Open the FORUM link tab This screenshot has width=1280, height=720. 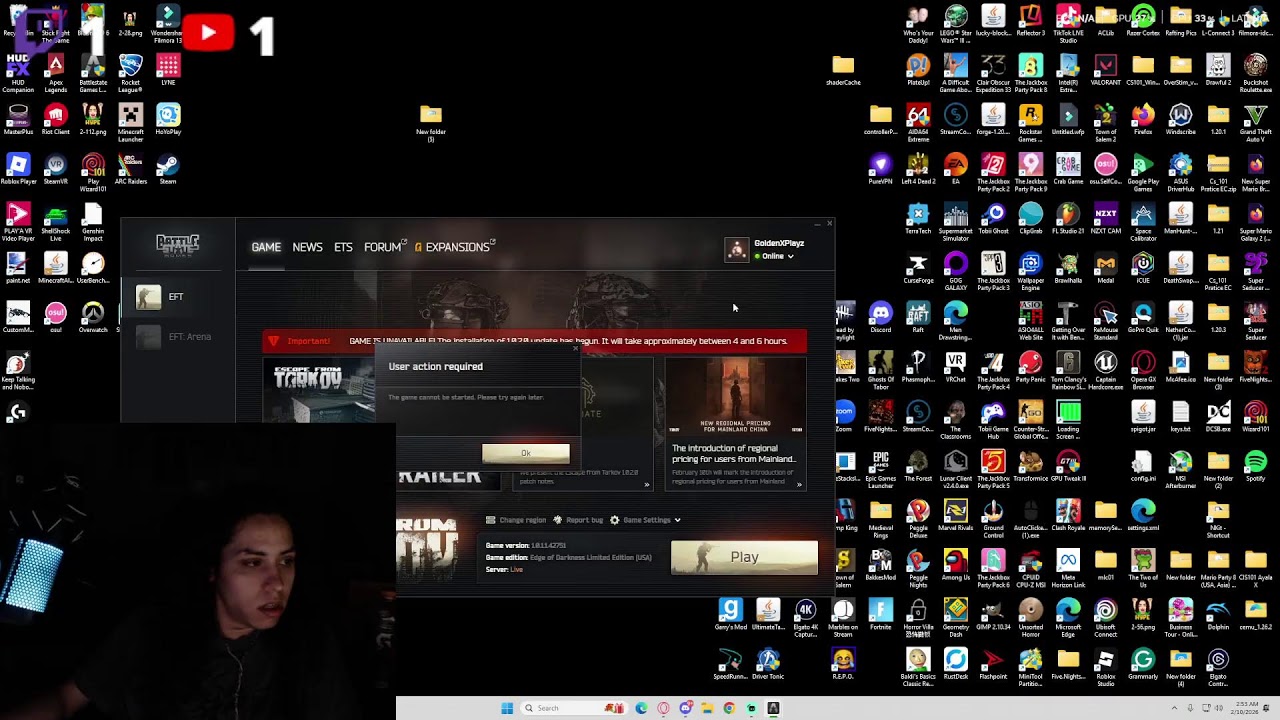384,247
